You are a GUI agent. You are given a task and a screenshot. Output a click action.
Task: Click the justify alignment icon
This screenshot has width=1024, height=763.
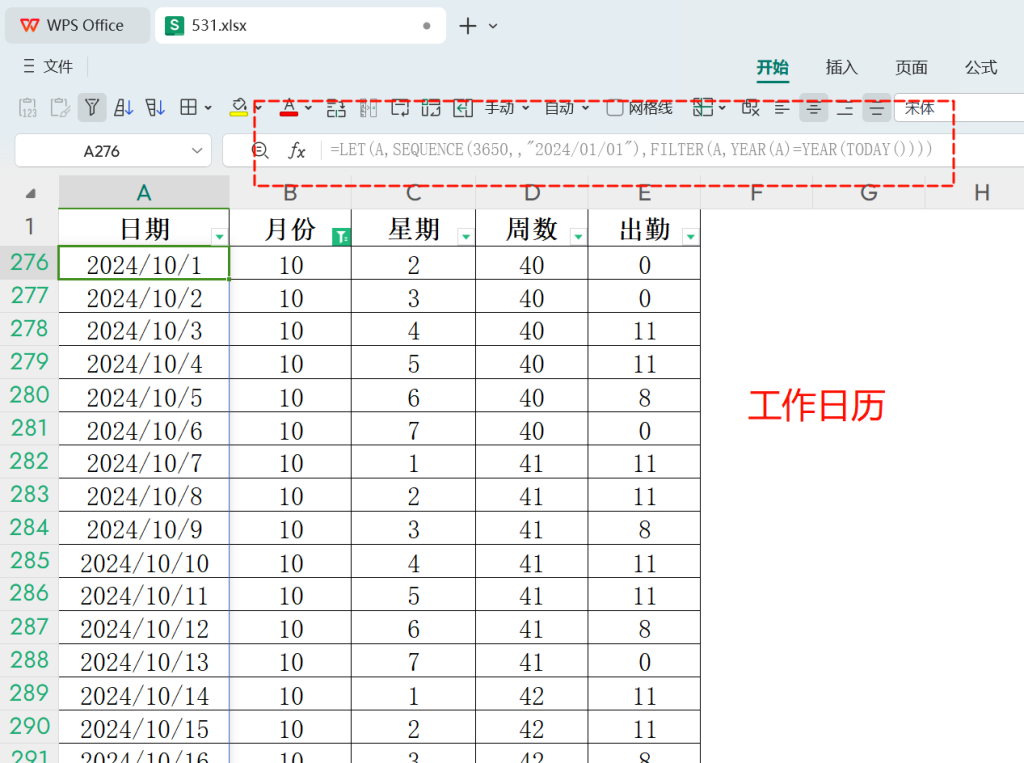pyautogui.click(x=877, y=108)
